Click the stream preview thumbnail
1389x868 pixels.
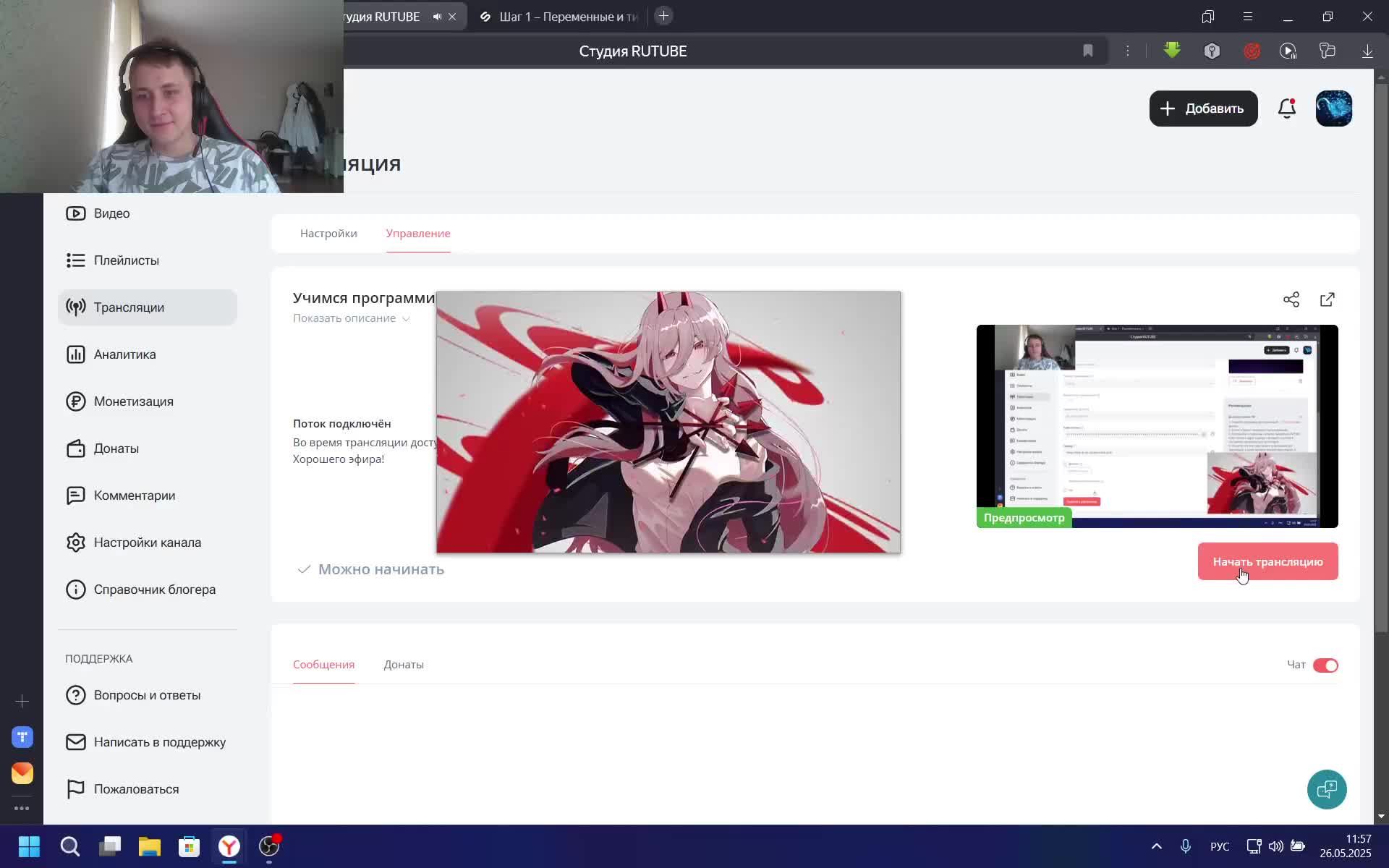coord(1157,426)
